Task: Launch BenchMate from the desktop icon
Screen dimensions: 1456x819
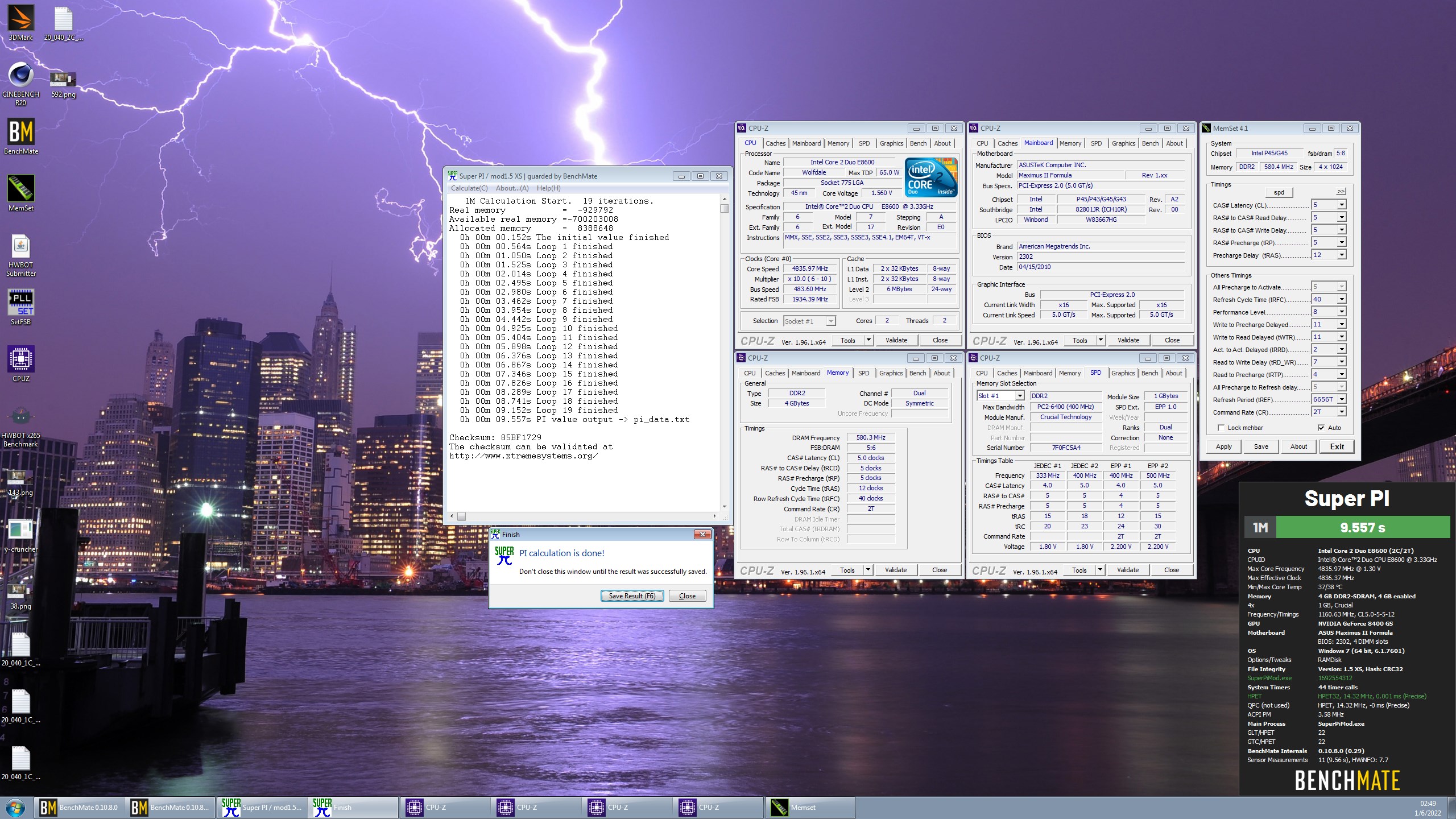Action: 21,136
